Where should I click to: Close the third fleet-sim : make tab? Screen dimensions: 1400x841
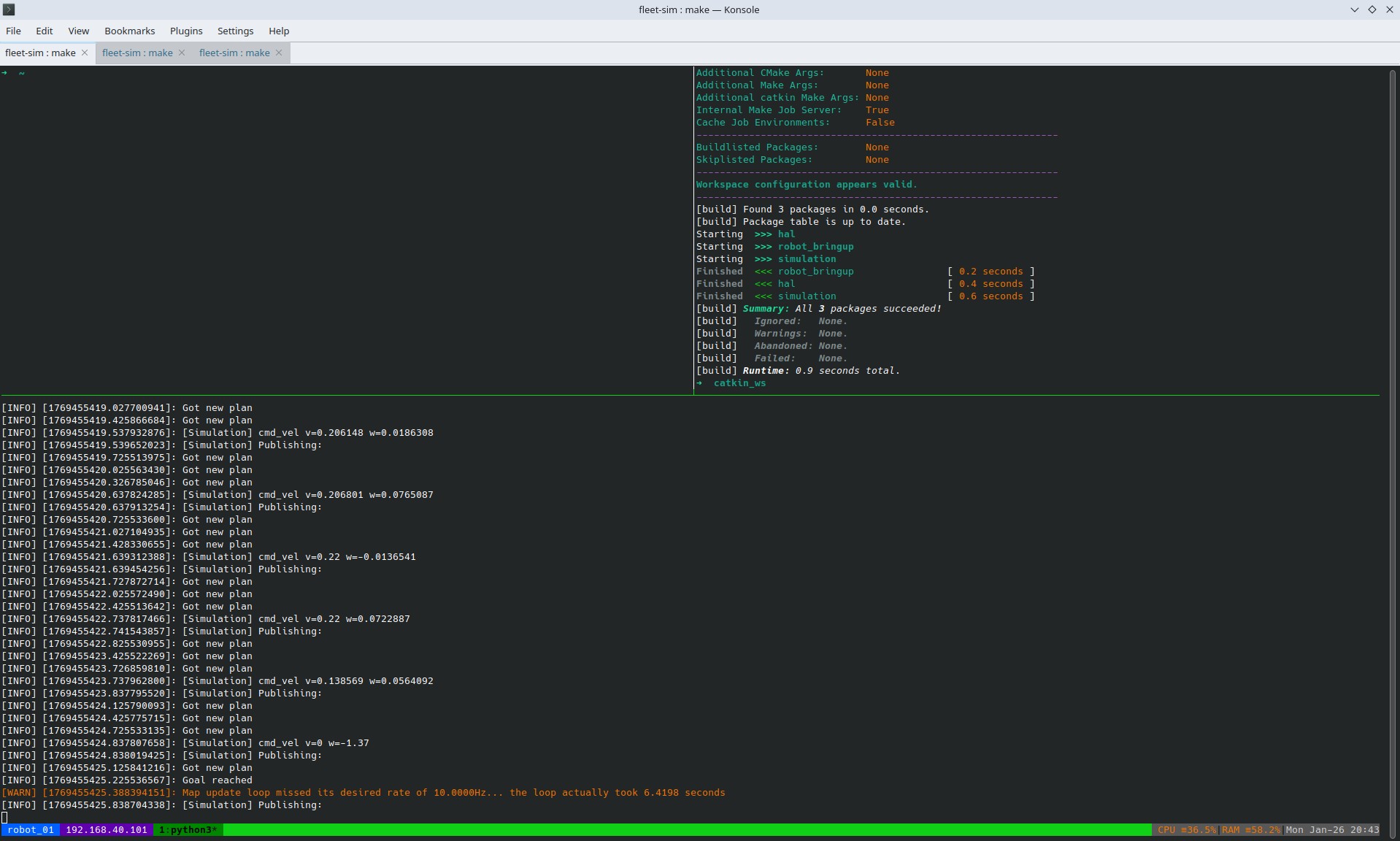tap(279, 53)
